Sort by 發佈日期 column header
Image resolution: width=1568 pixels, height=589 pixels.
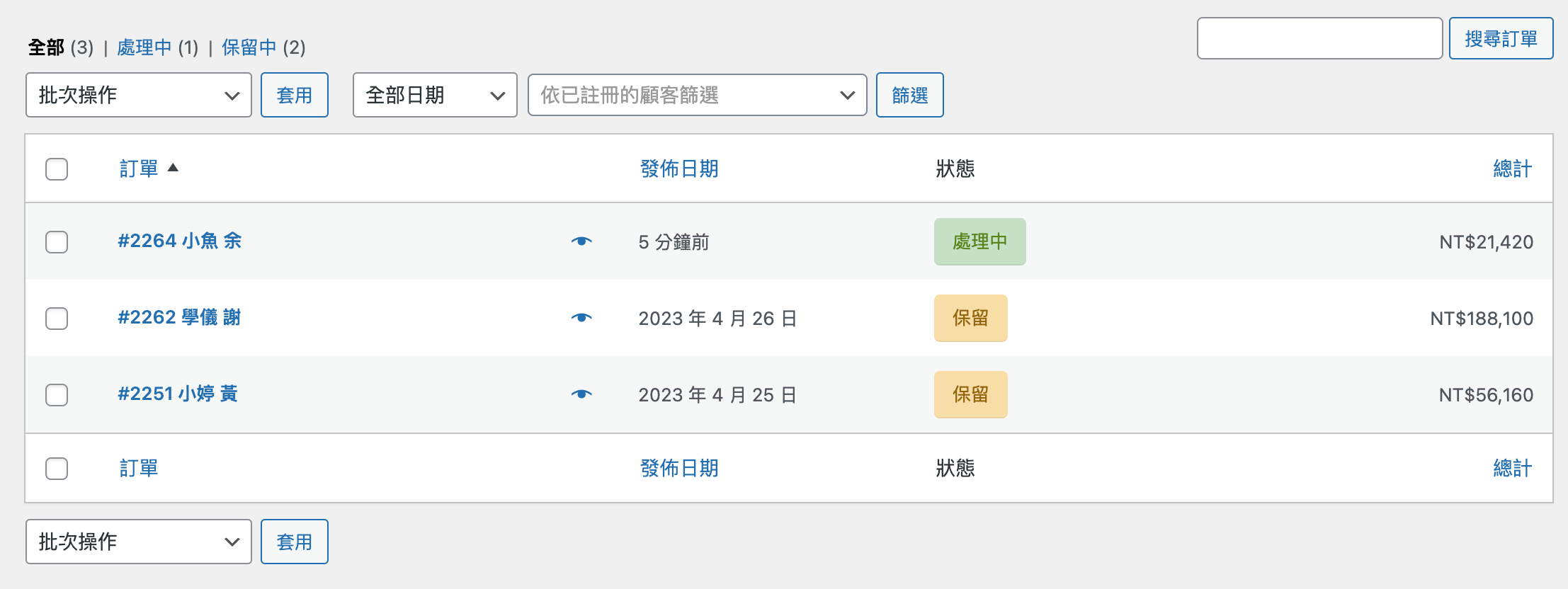point(678,168)
